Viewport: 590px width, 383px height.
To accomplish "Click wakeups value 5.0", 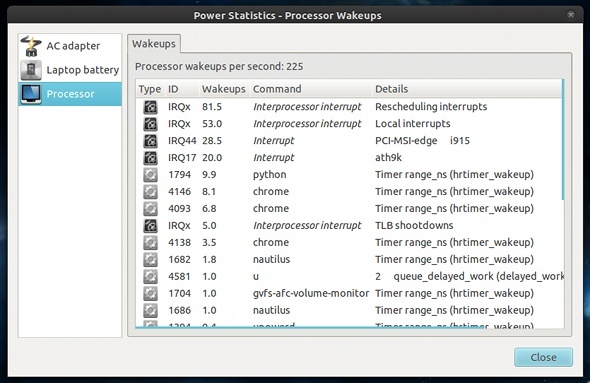I will (x=209, y=225).
